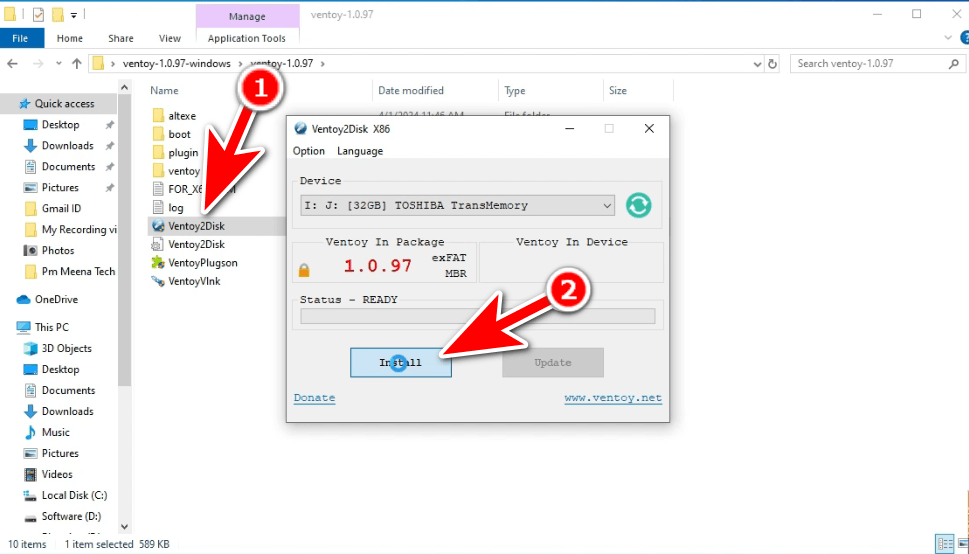Open Local Disk (C:)
The image size is (969, 554).
pyautogui.click(x=74, y=495)
